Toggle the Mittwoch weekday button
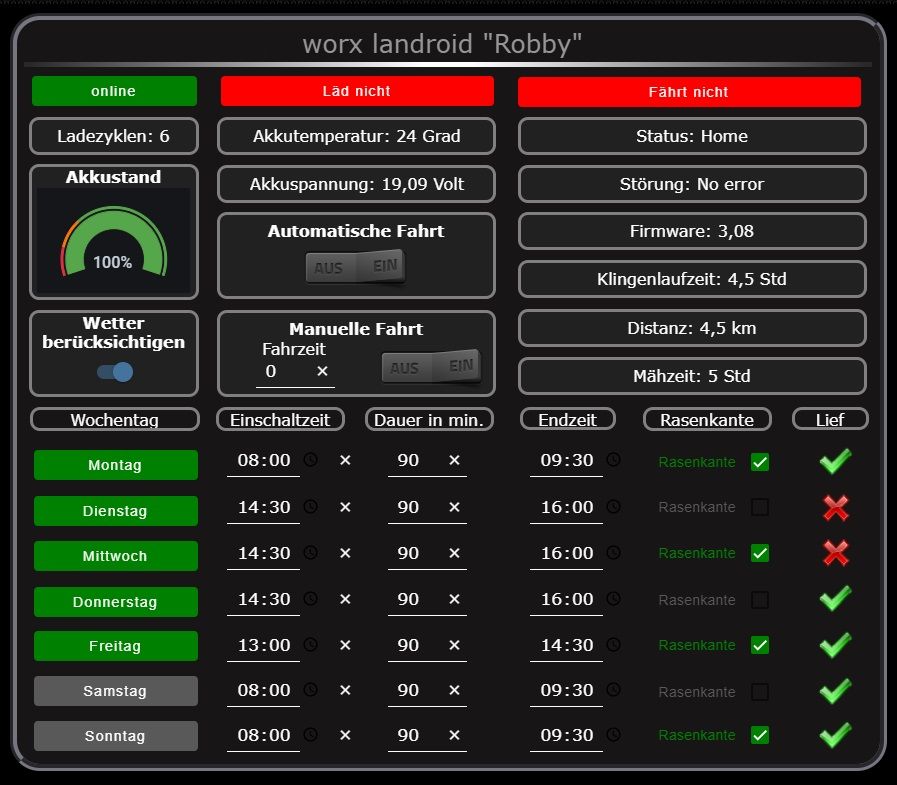 pyautogui.click(x=116, y=556)
